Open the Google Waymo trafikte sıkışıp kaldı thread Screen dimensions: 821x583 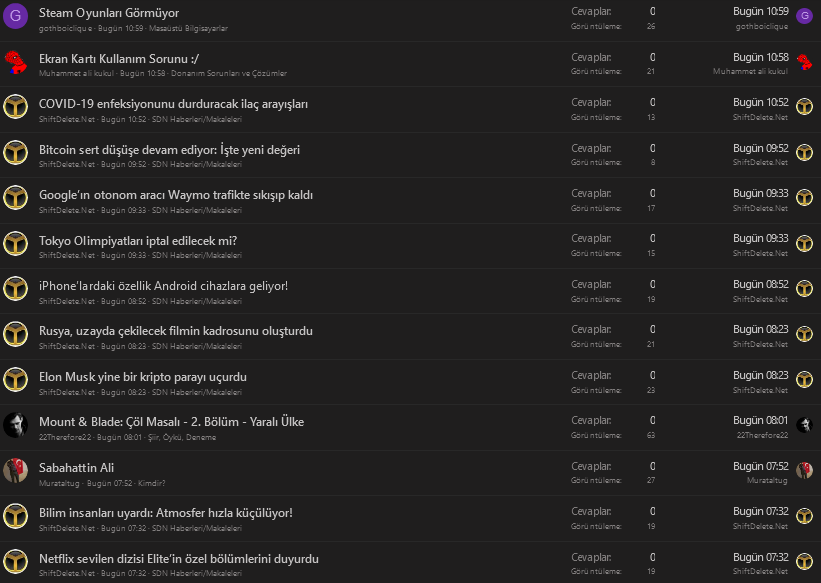175,195
